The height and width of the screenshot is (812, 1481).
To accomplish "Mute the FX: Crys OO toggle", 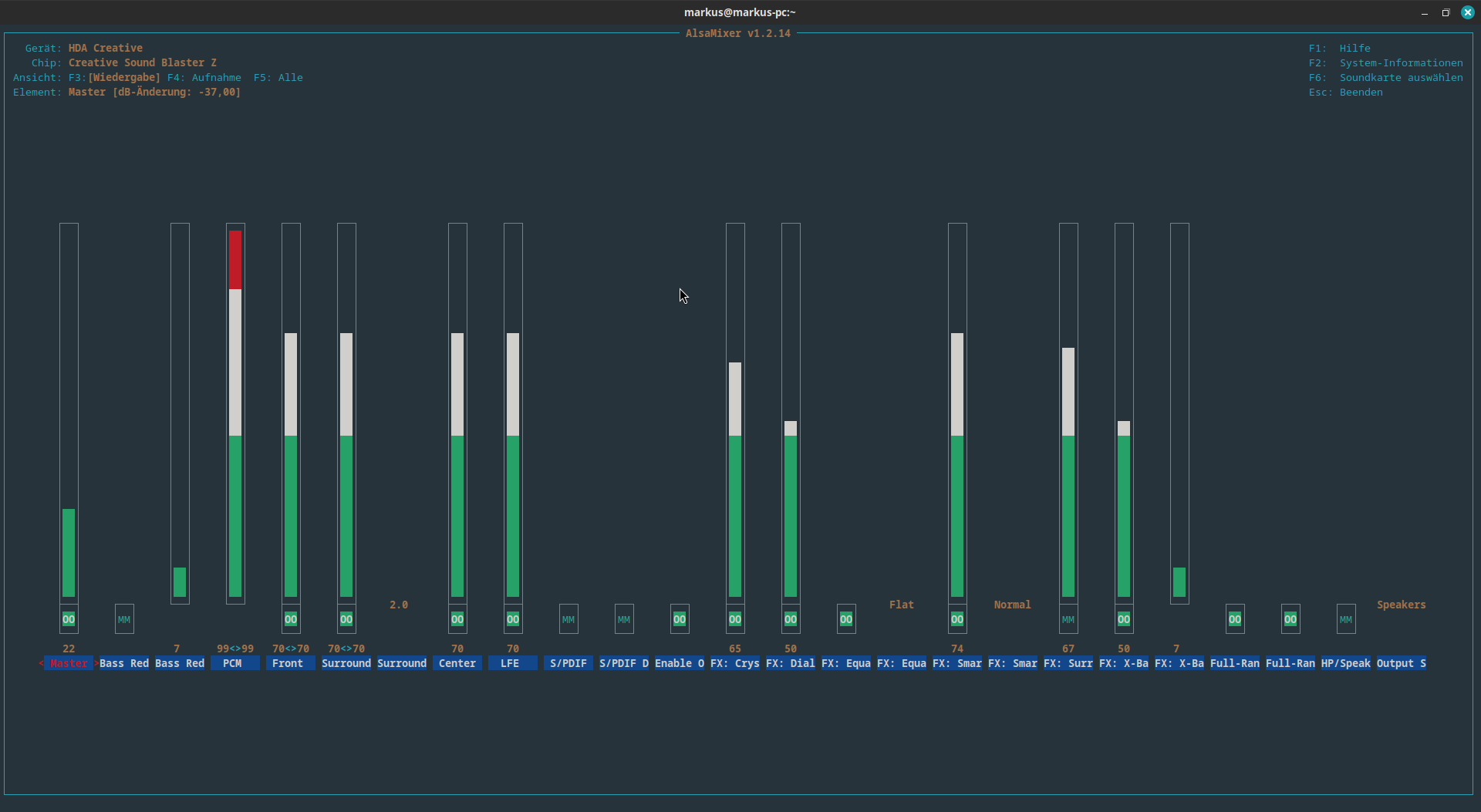I will [735, 619].
